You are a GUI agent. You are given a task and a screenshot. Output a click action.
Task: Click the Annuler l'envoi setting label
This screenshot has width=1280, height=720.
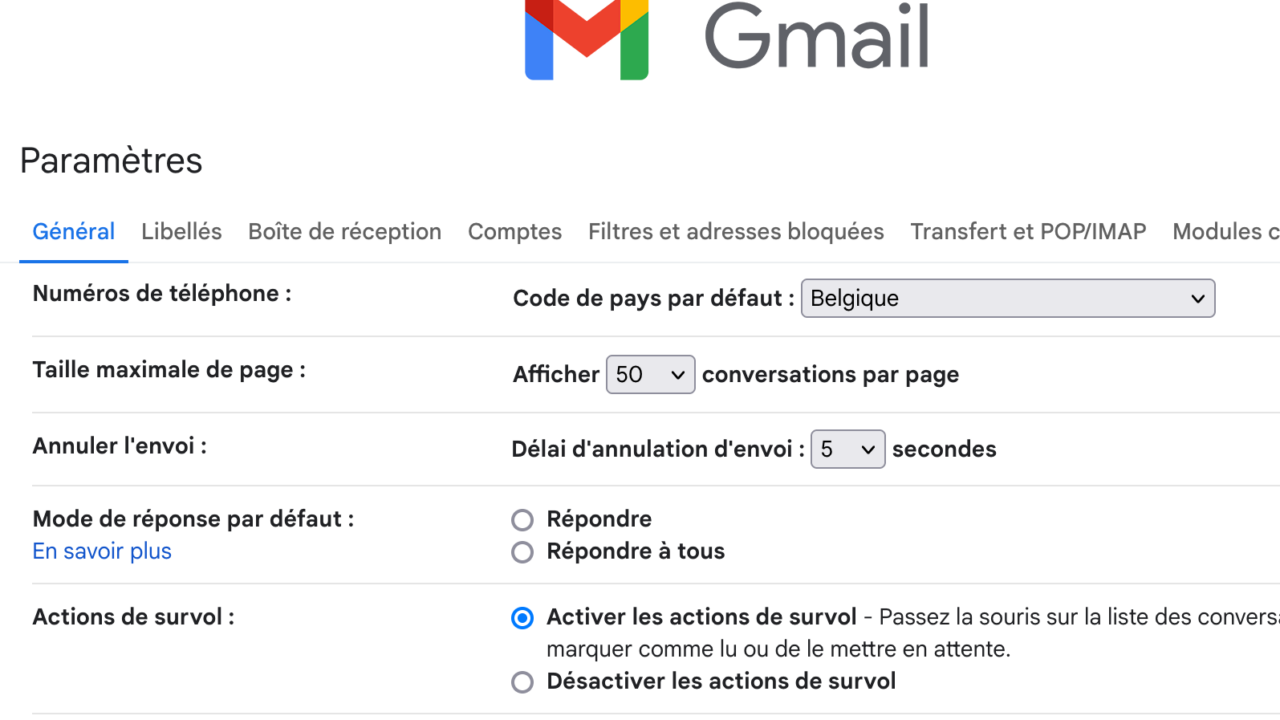[119, 445]
